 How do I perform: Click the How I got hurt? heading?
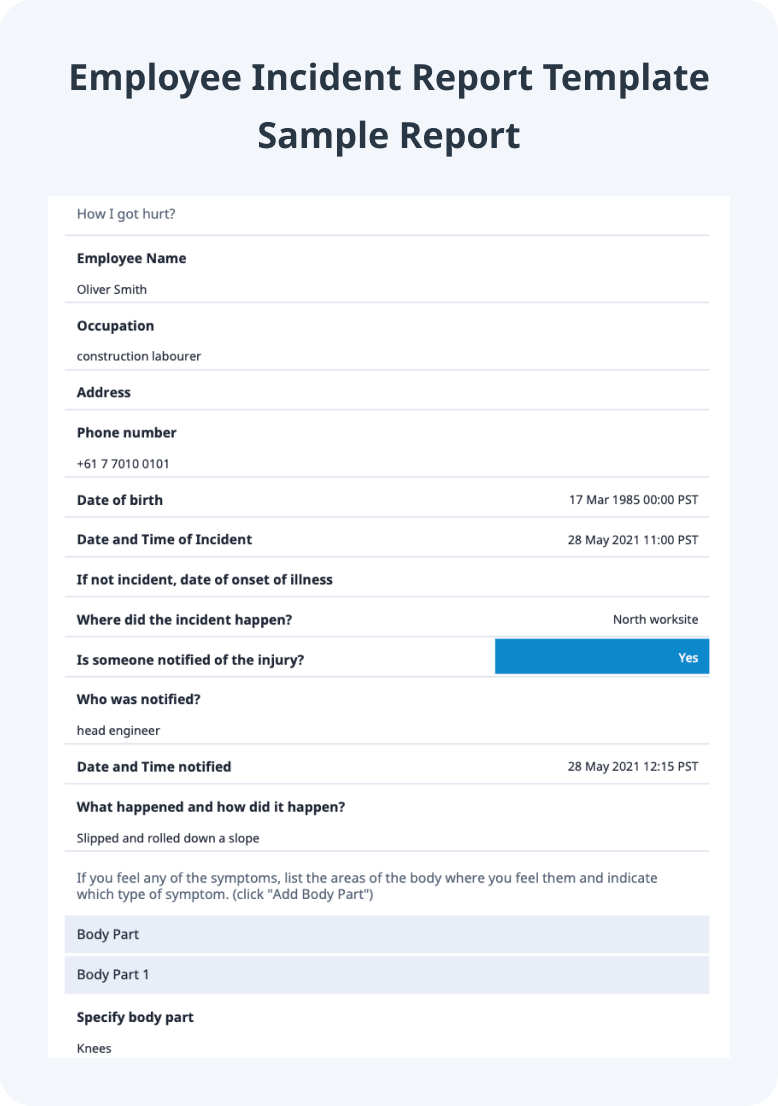coord(126,214)
